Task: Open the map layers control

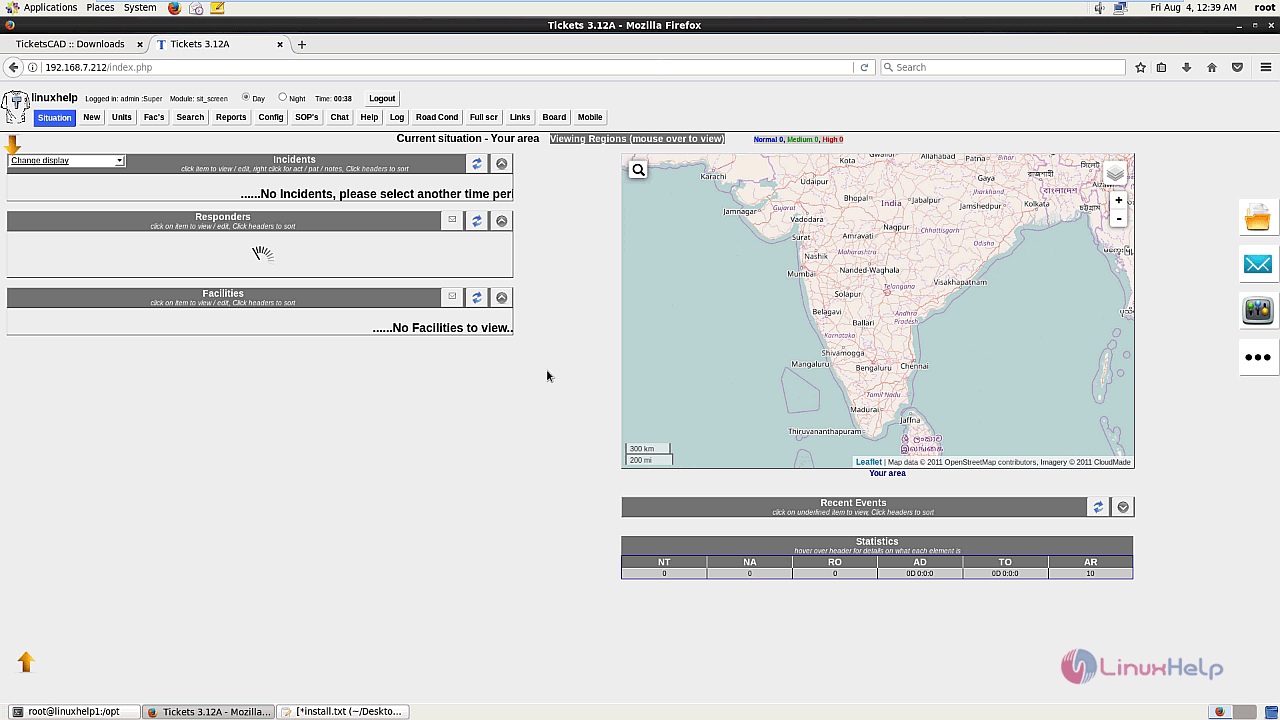Action: [x=1115, y=174]
